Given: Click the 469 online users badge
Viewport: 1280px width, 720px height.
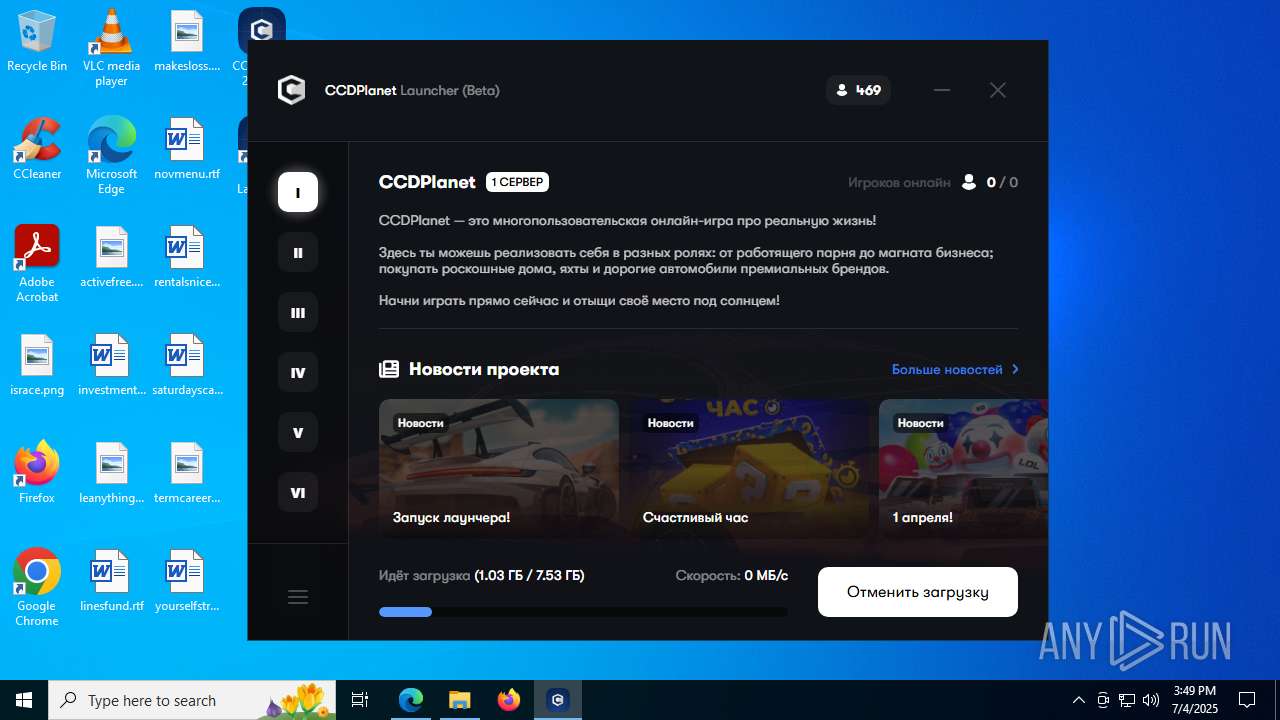Looking at the screenshot, I should [858, 90].
